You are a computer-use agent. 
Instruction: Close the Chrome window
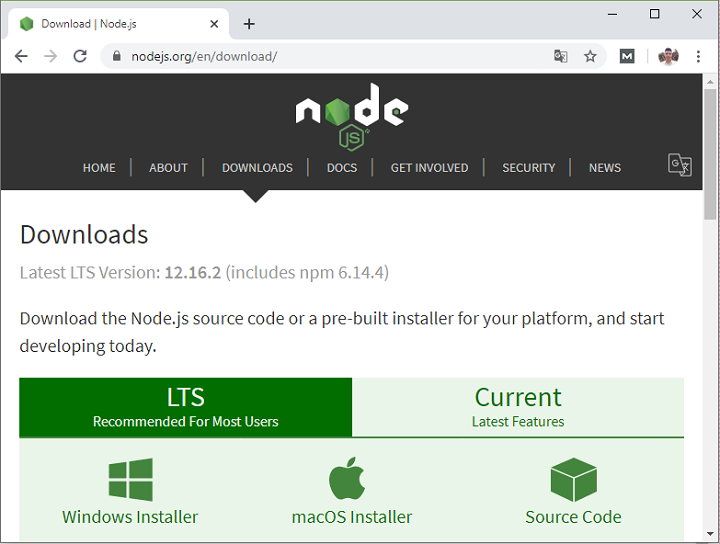(697, 14)
